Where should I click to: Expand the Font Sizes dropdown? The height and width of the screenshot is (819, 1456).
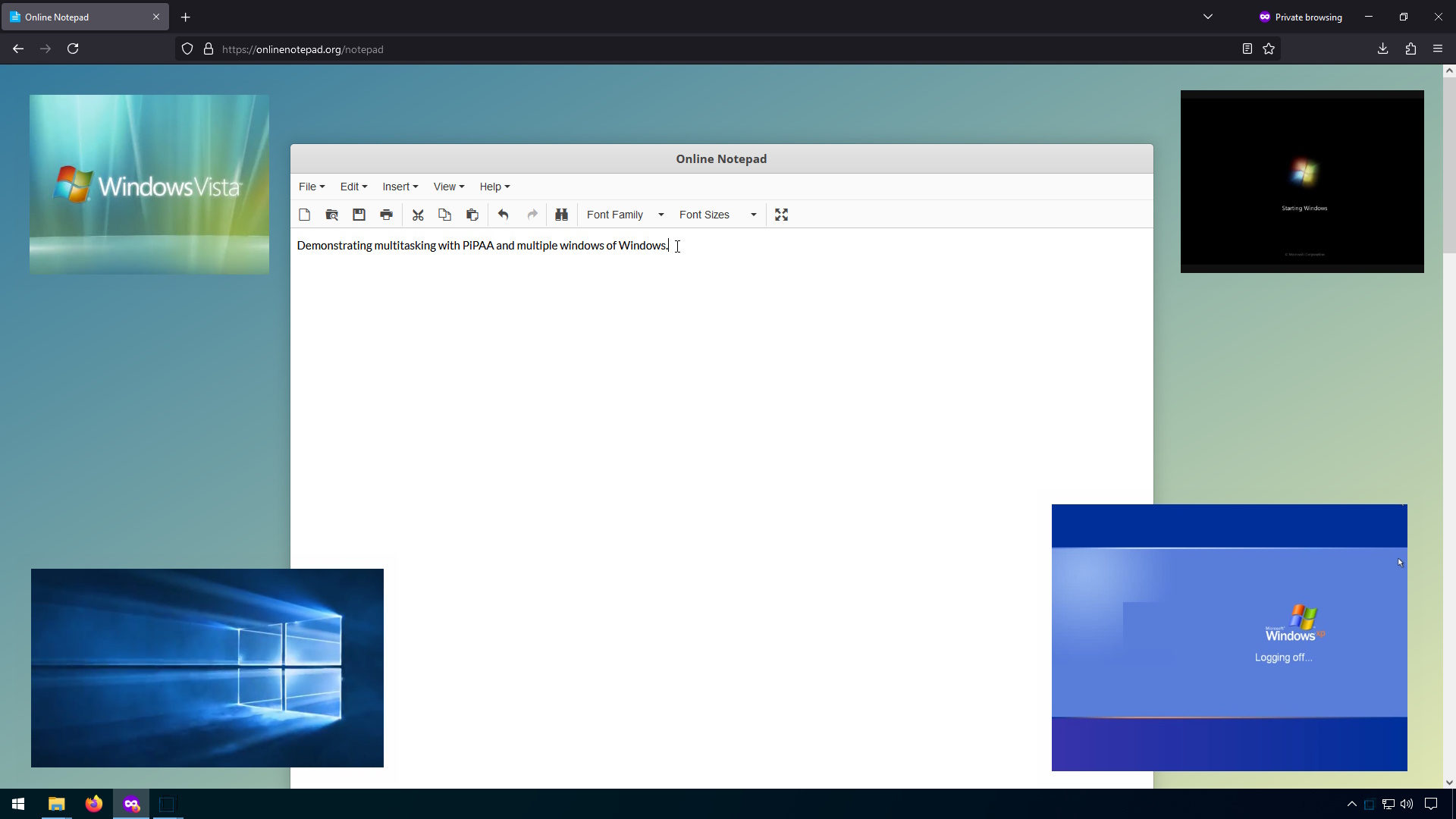coord(717,215)
